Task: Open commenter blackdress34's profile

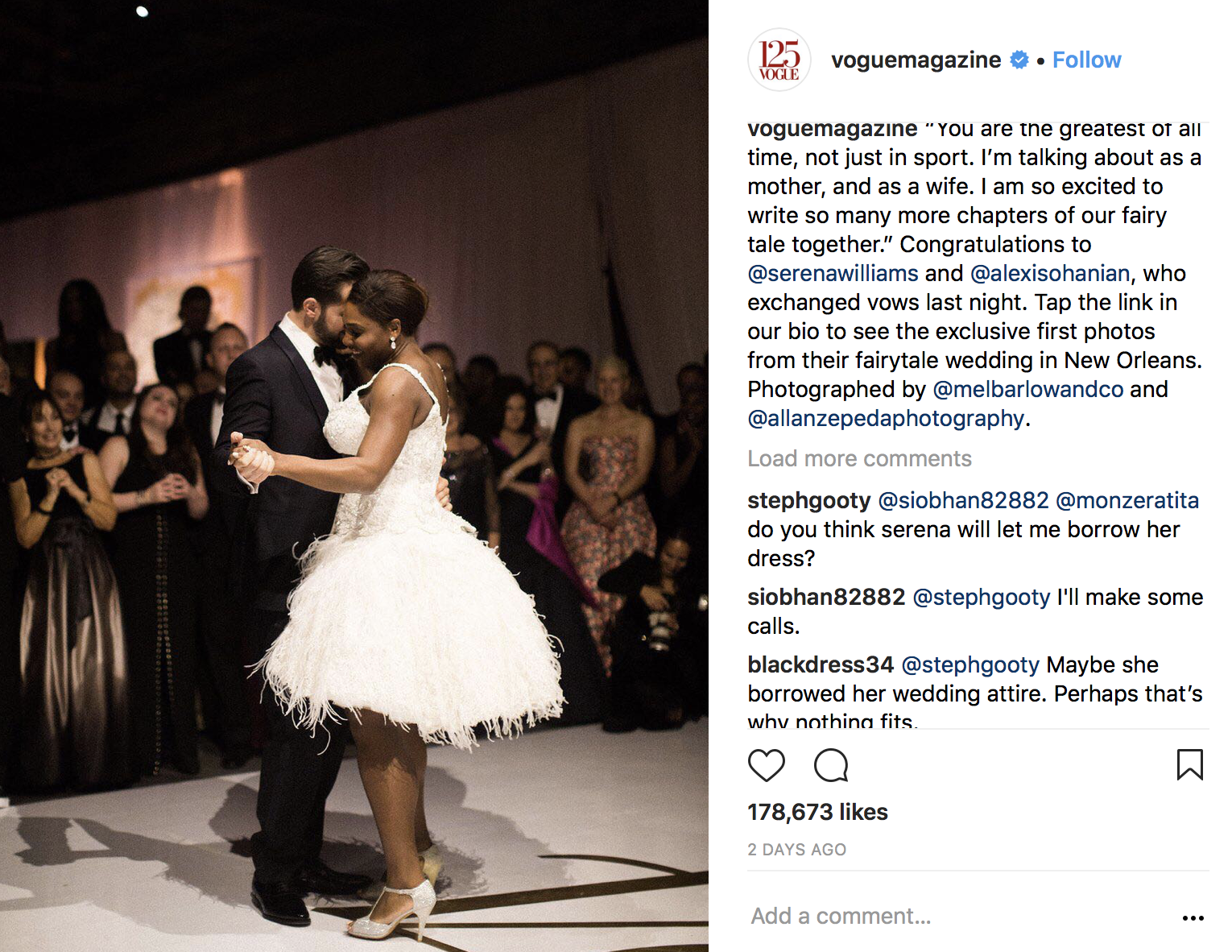Action: coord(821,664)
